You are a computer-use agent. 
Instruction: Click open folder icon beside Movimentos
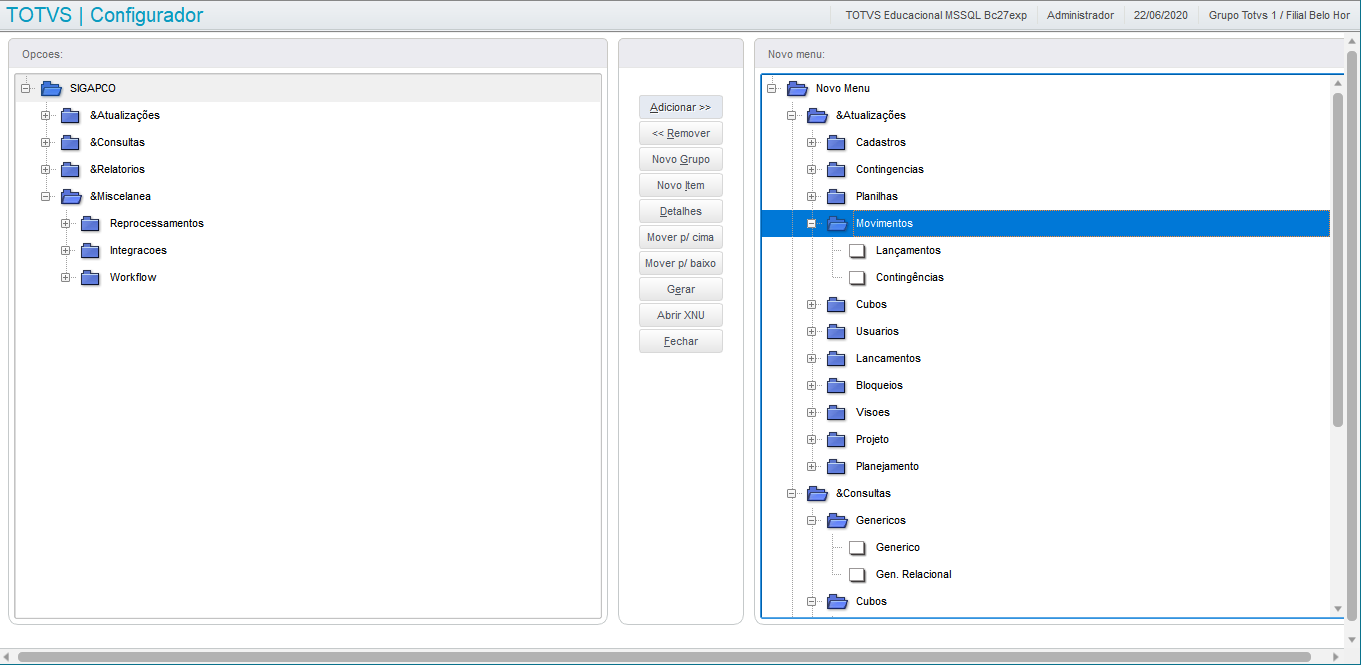(x=837, y=223)
